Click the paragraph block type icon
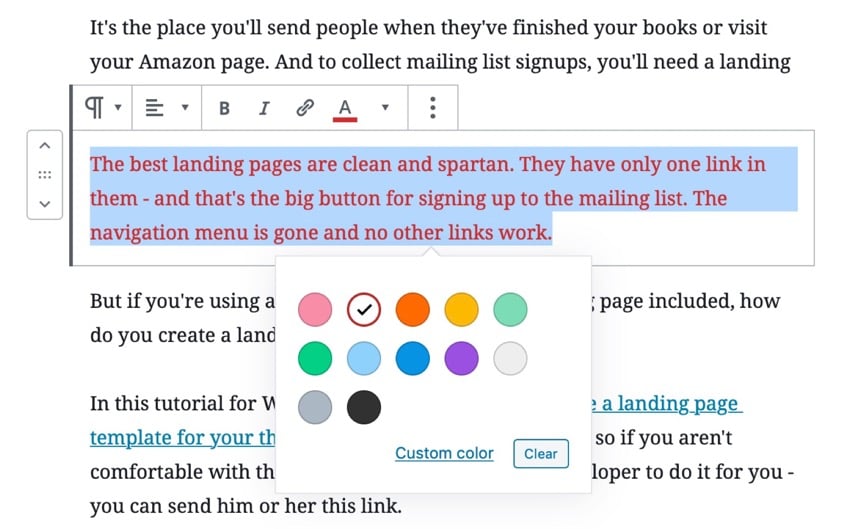850x529 pixels. point(94,107)
